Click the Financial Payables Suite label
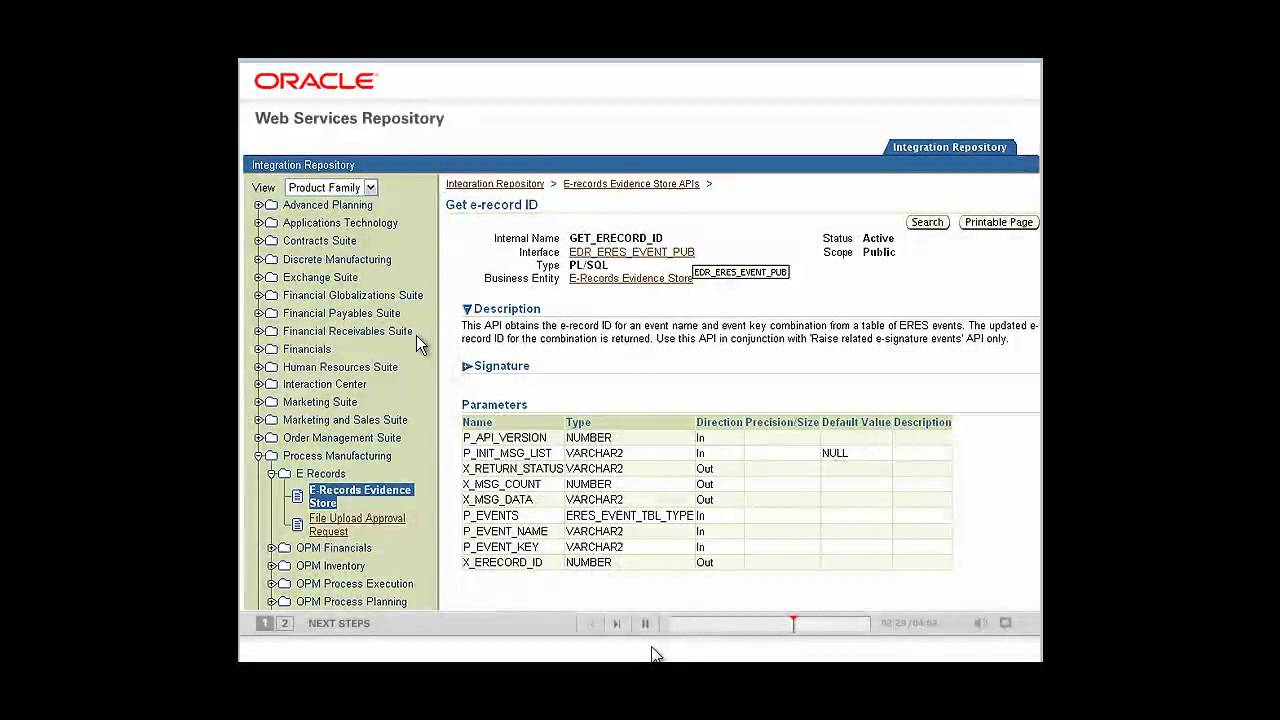Viewport: 1280px width, 720px height. click(341, 313)
